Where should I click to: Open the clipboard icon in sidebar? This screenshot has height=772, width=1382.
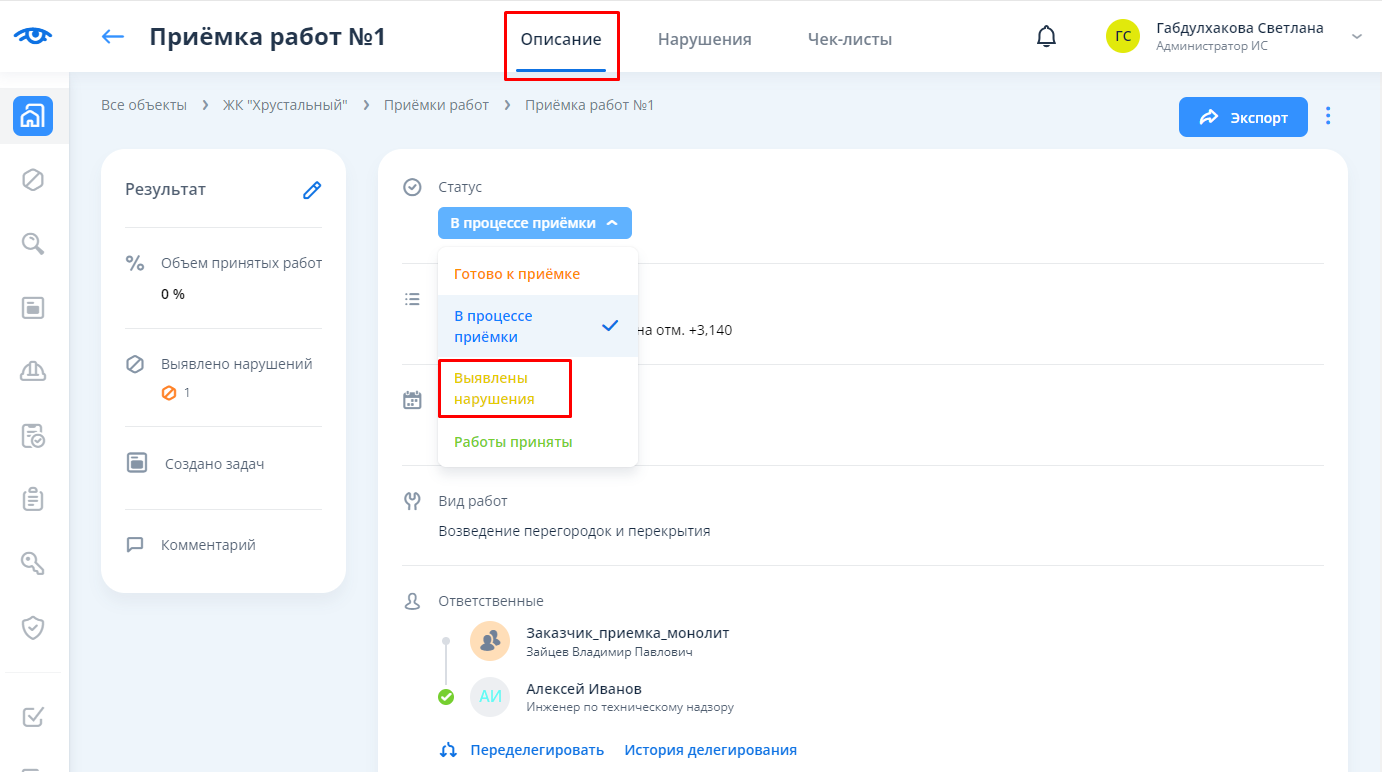(x=33, y=499)
